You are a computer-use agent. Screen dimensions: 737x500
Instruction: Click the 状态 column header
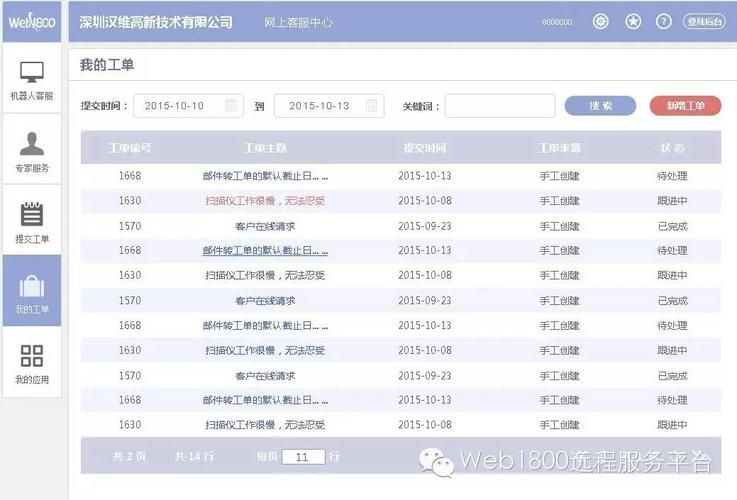(x=672, y=148)
